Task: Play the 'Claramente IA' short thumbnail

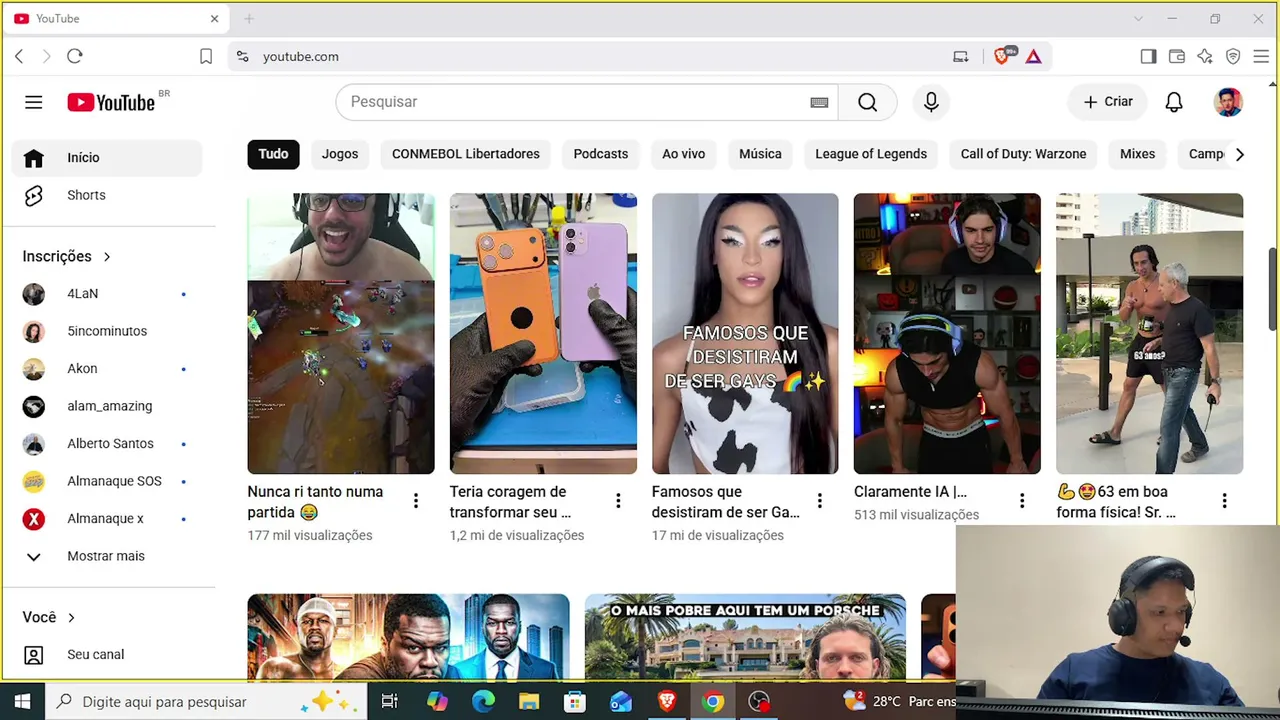Action: (x=947, y=333)
